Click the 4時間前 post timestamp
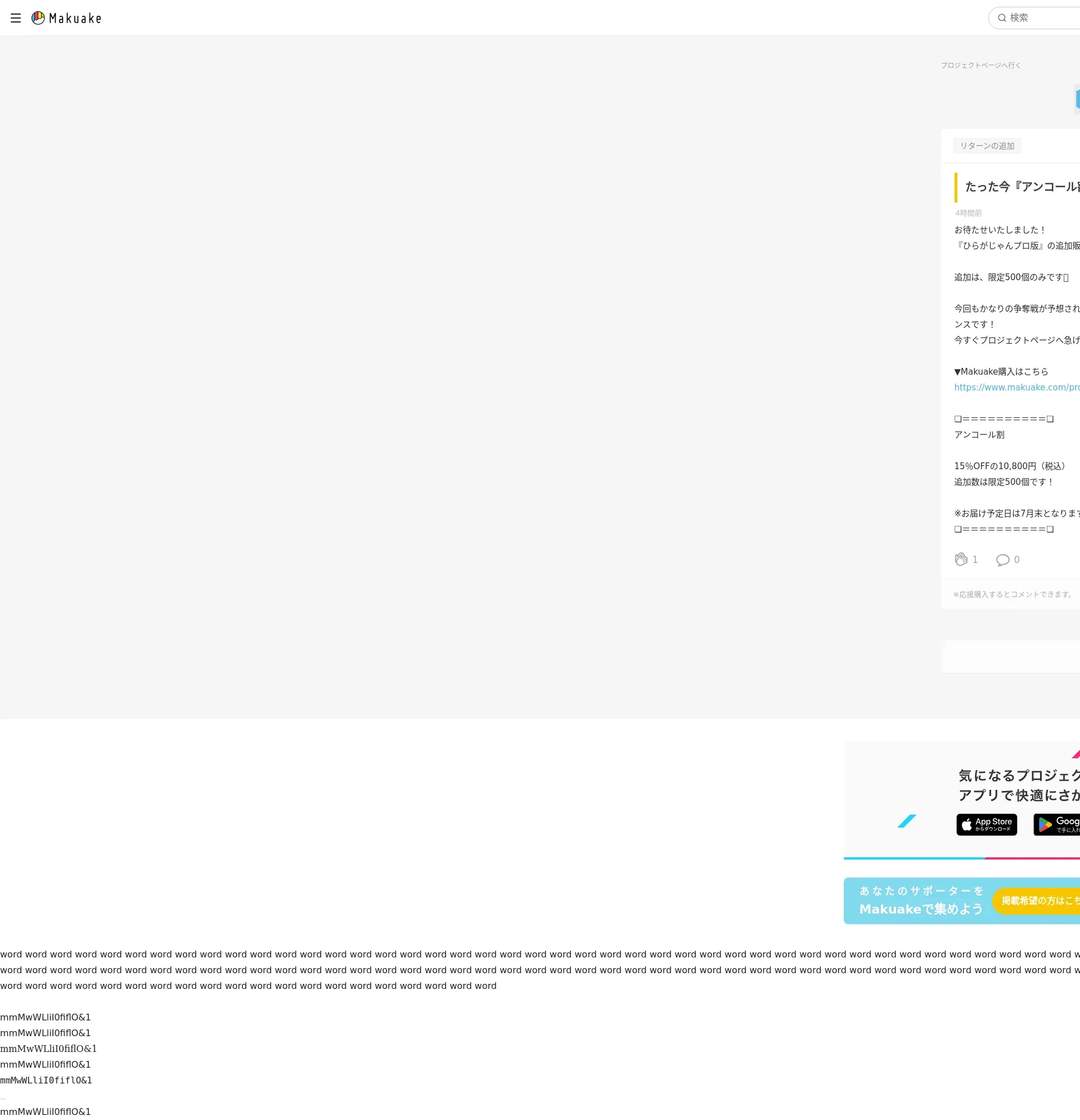 [x=968, y=213]
